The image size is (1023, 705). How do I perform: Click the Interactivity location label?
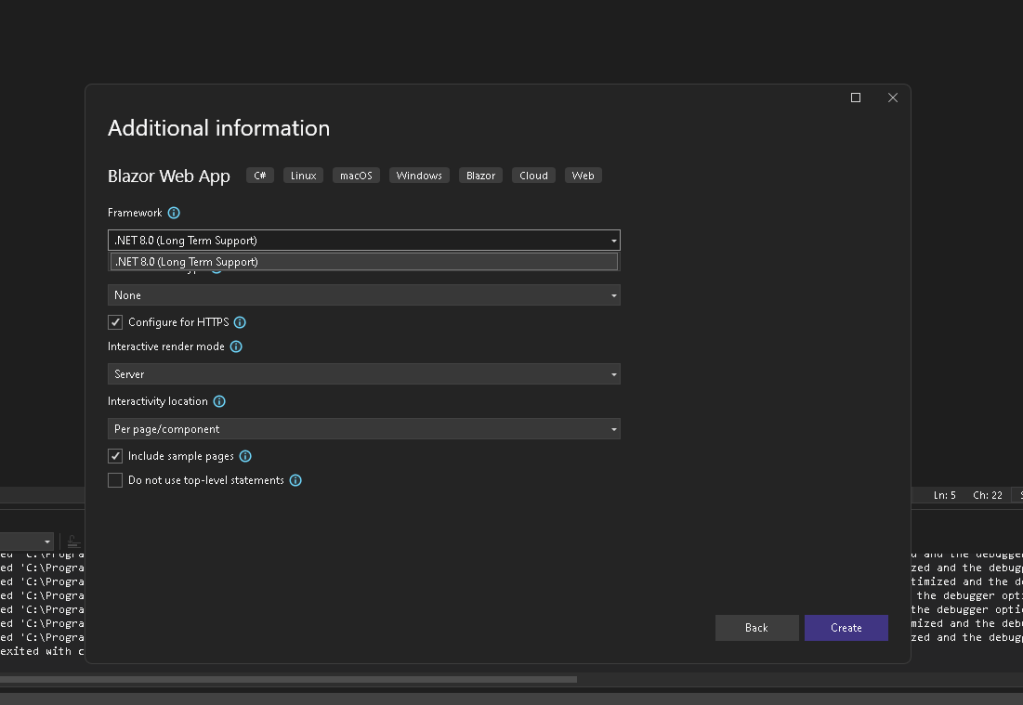pyautogui.click(x=158, y=402)
